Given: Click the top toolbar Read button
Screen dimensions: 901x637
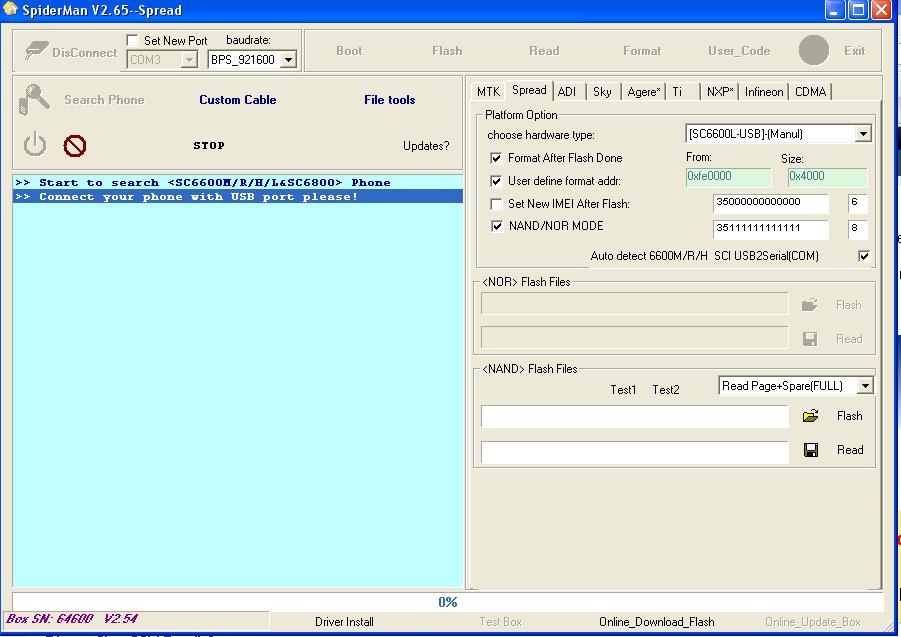Looking at the screenshot, I should coord(544,51).
